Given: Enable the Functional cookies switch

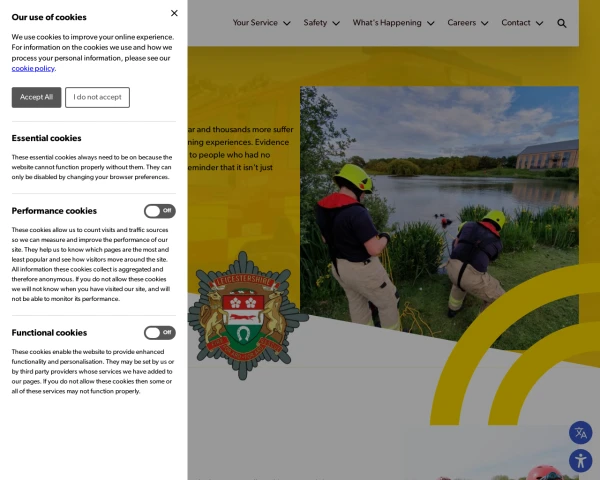Looking at the screenshot, I should pyautogui.click(x=160, y=333).
